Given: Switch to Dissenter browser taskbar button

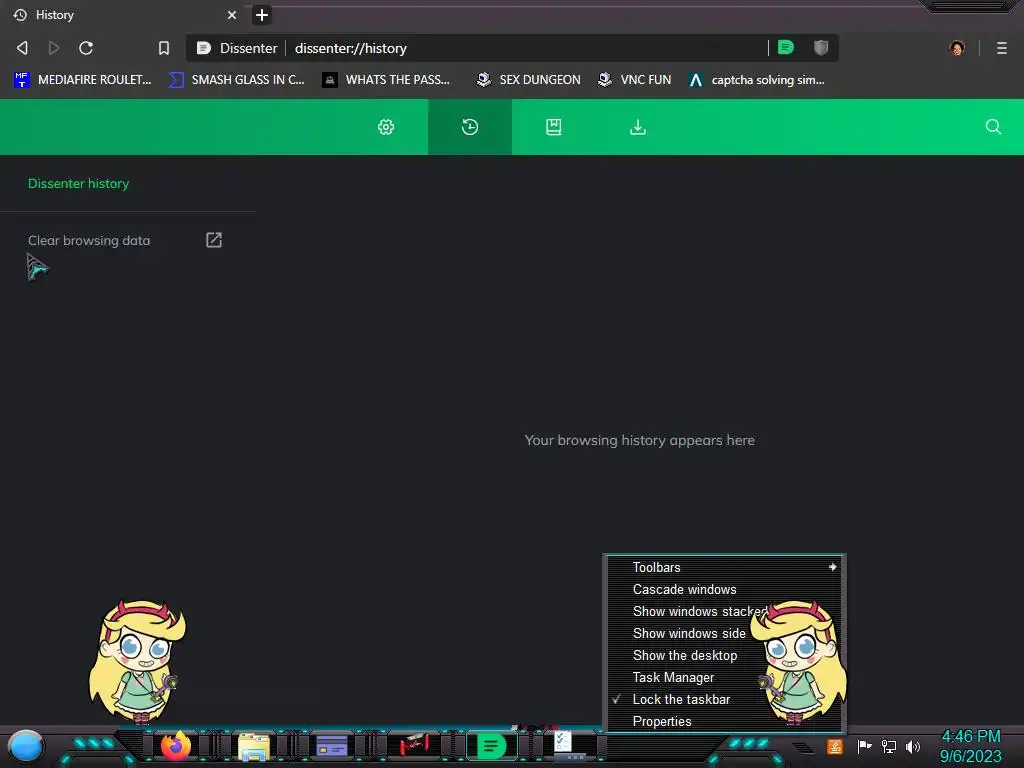Looking at the screenshot, I should point(491,746).
